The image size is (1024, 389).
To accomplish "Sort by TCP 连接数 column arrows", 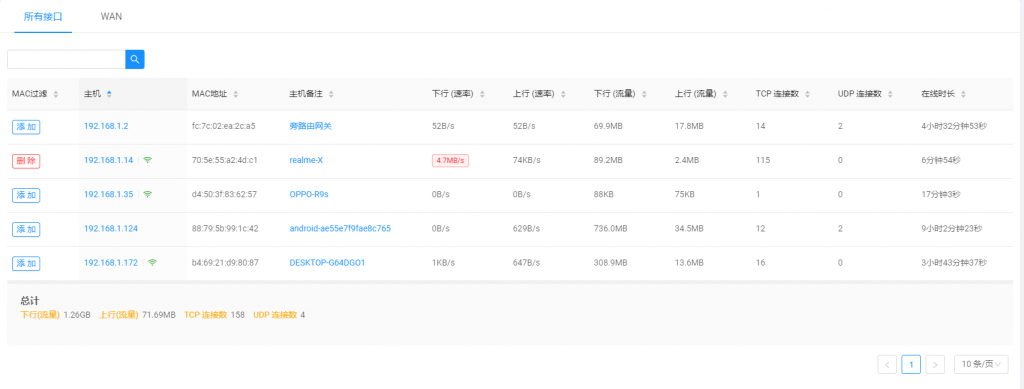I will click(x=807, y=95).
